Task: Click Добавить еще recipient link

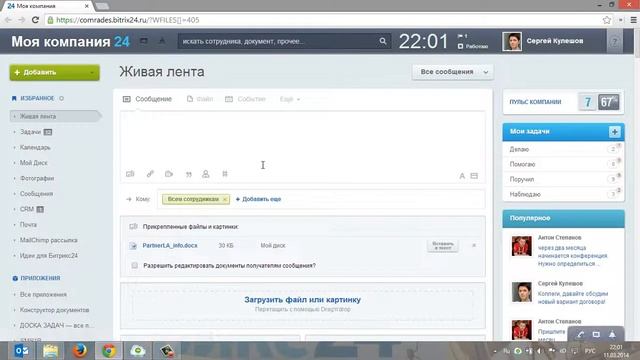Action: click(258, 199)
